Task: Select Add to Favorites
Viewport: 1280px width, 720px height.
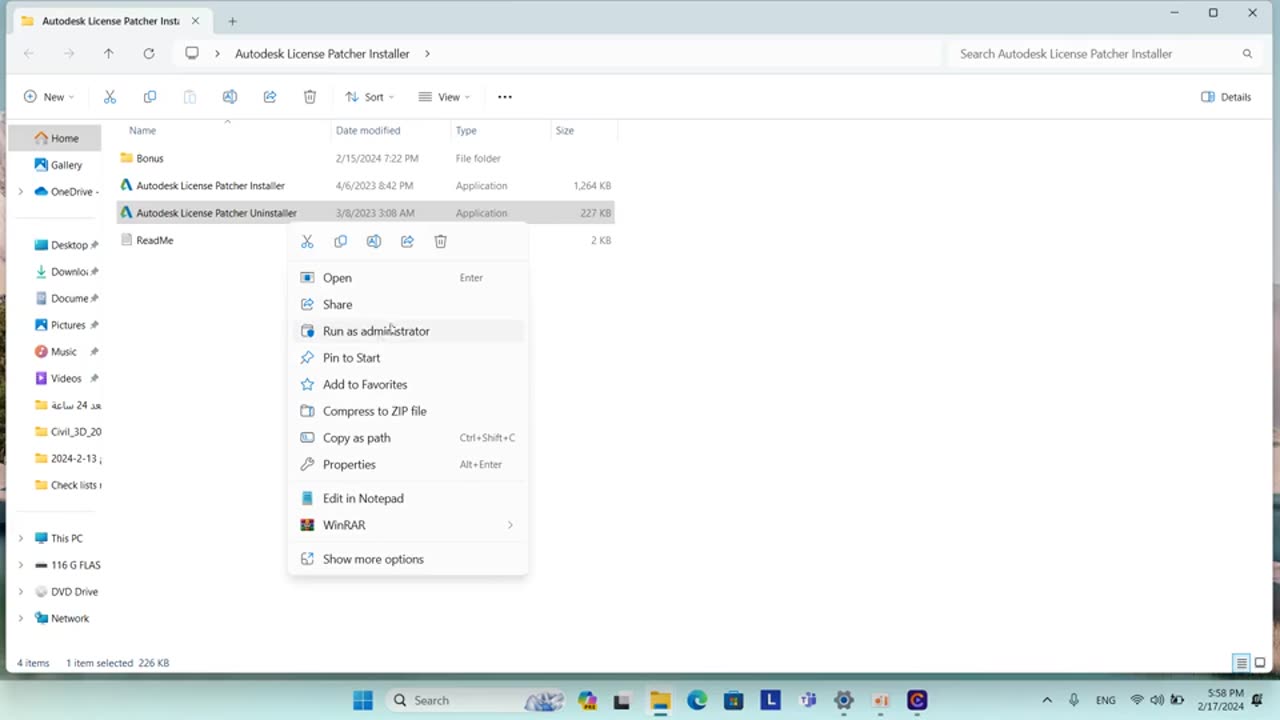Action: pos(408,385)
